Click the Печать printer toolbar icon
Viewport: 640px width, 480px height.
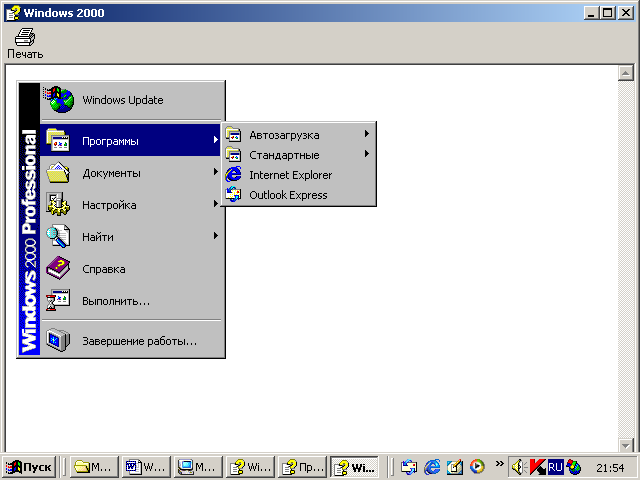point(25,37)
